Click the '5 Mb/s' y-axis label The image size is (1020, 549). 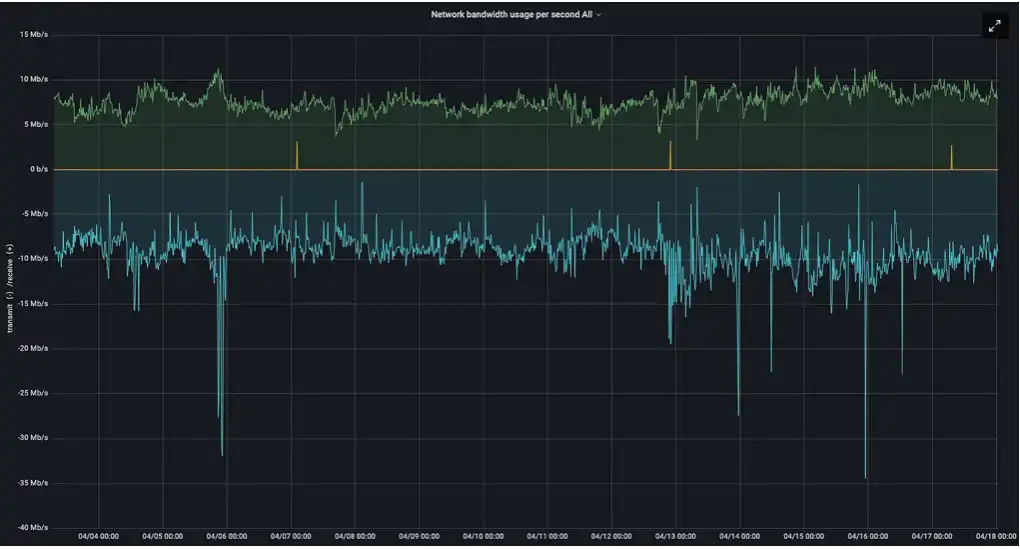36,124
